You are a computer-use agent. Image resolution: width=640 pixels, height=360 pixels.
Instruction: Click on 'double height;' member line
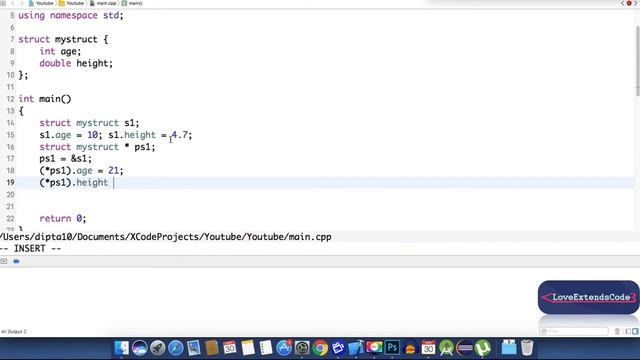[76, 63]
